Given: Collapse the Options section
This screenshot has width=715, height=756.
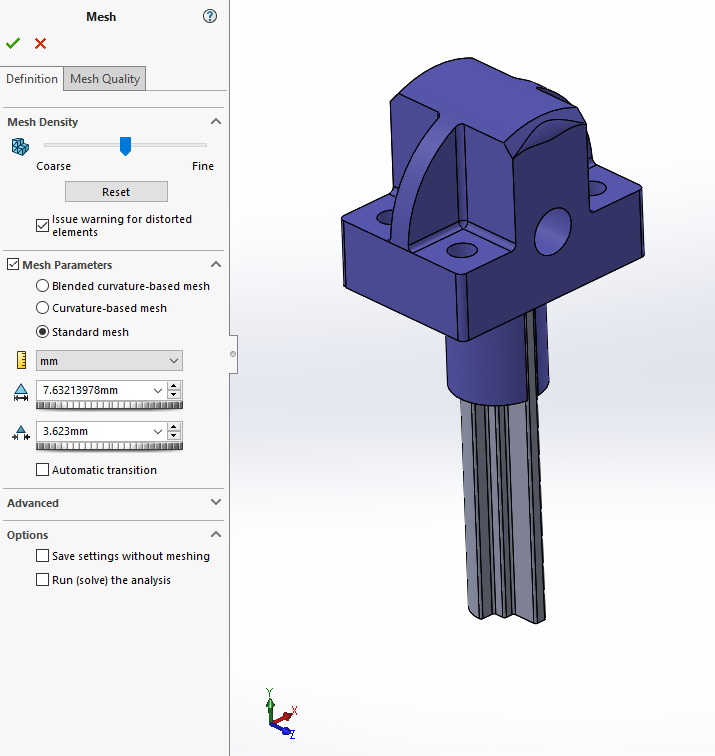Looking at the screenshot, I should click(x=216, y=535).
